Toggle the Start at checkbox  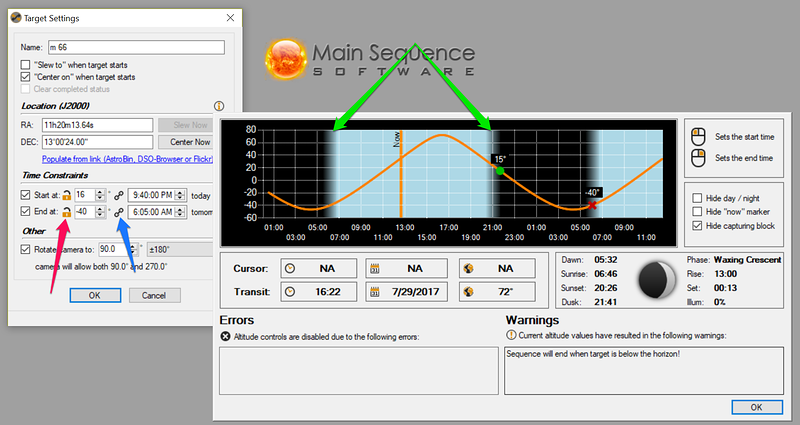(x=25, y=195)
